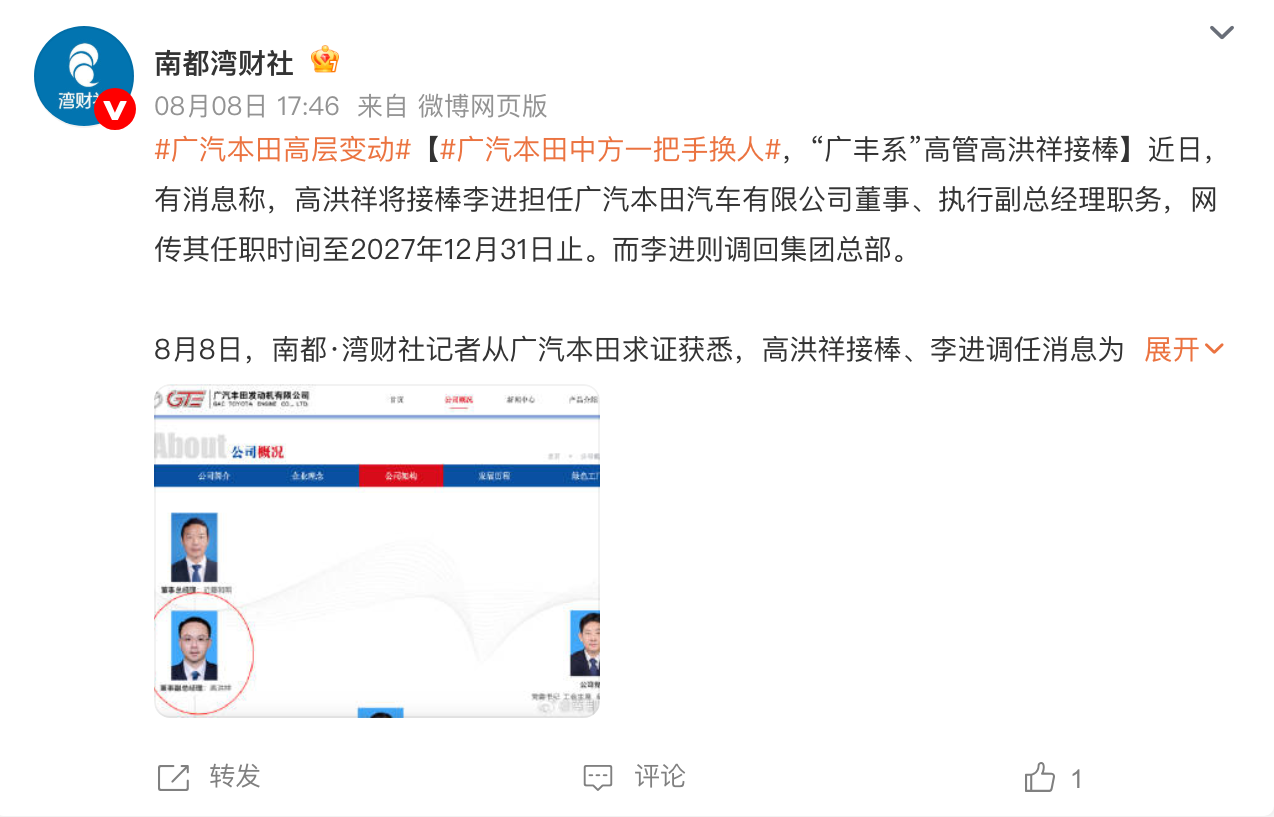Click the like count number 1
The height and width of the screenshot is (817, 1274).
coord(1077,779)
